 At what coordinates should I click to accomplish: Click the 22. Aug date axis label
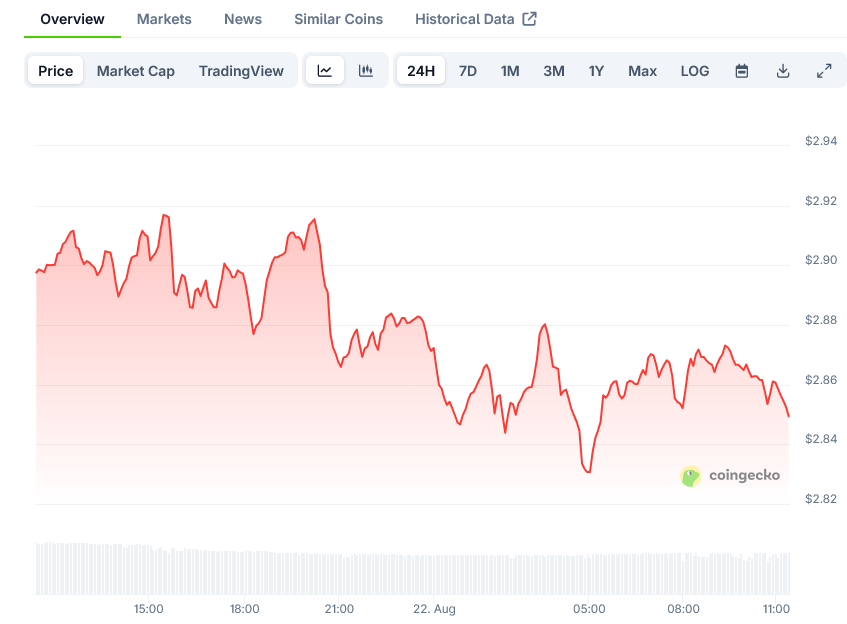click(434, 609)
